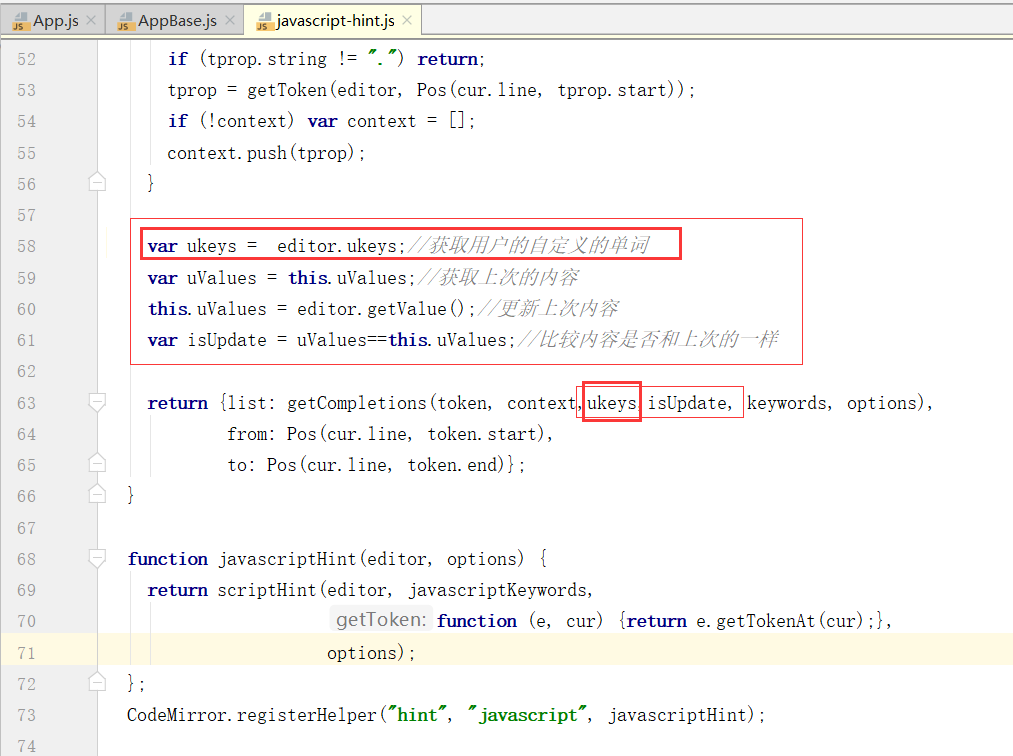The image size is (1013, 756).
Task: Collapse fold marker at line 66
Action: pos(97,494)
